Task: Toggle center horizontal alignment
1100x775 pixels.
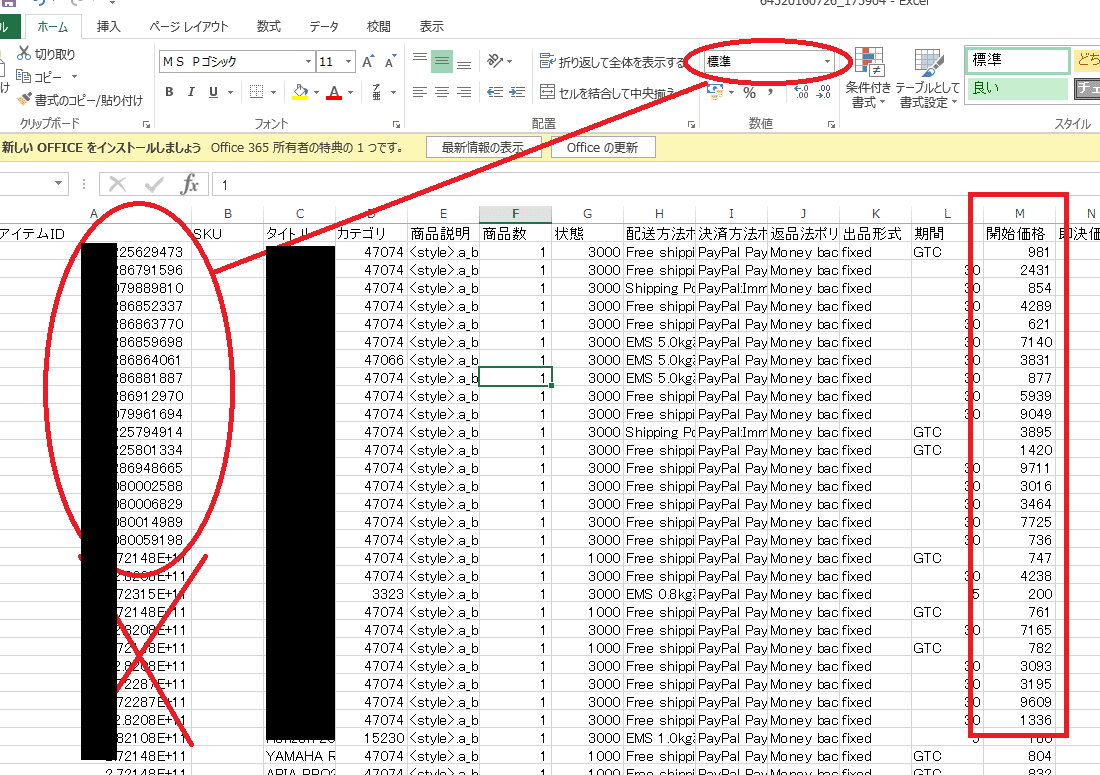Action: [x=441, y=92]
